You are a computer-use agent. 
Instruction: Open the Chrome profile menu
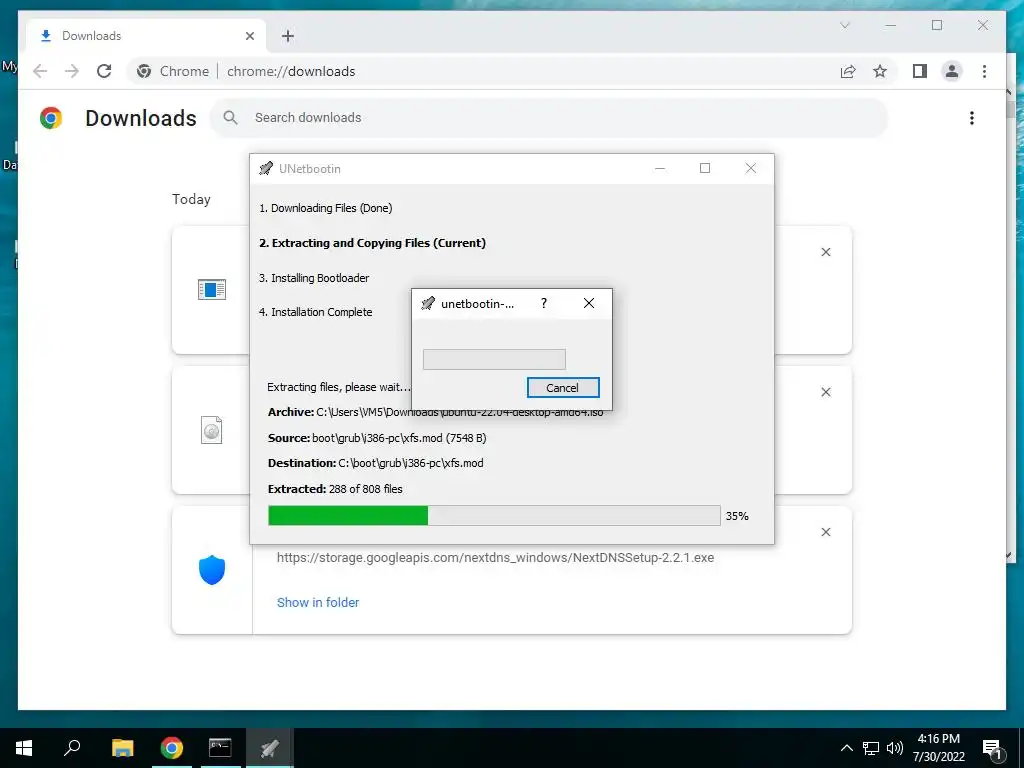coord(952,71)
